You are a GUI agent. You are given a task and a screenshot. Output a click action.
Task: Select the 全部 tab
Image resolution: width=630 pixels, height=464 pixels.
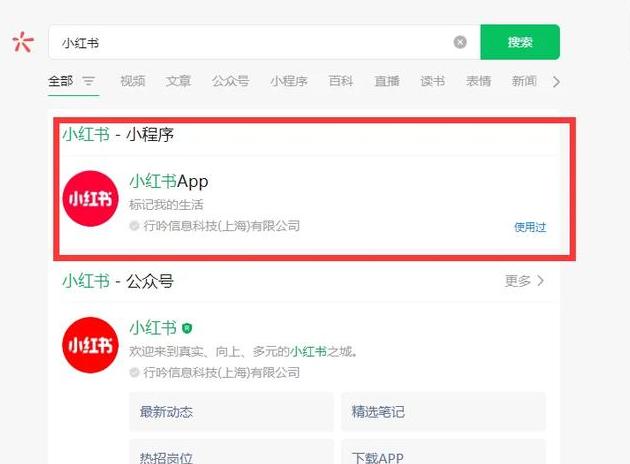pyautogui.click(x=61, y=81)
